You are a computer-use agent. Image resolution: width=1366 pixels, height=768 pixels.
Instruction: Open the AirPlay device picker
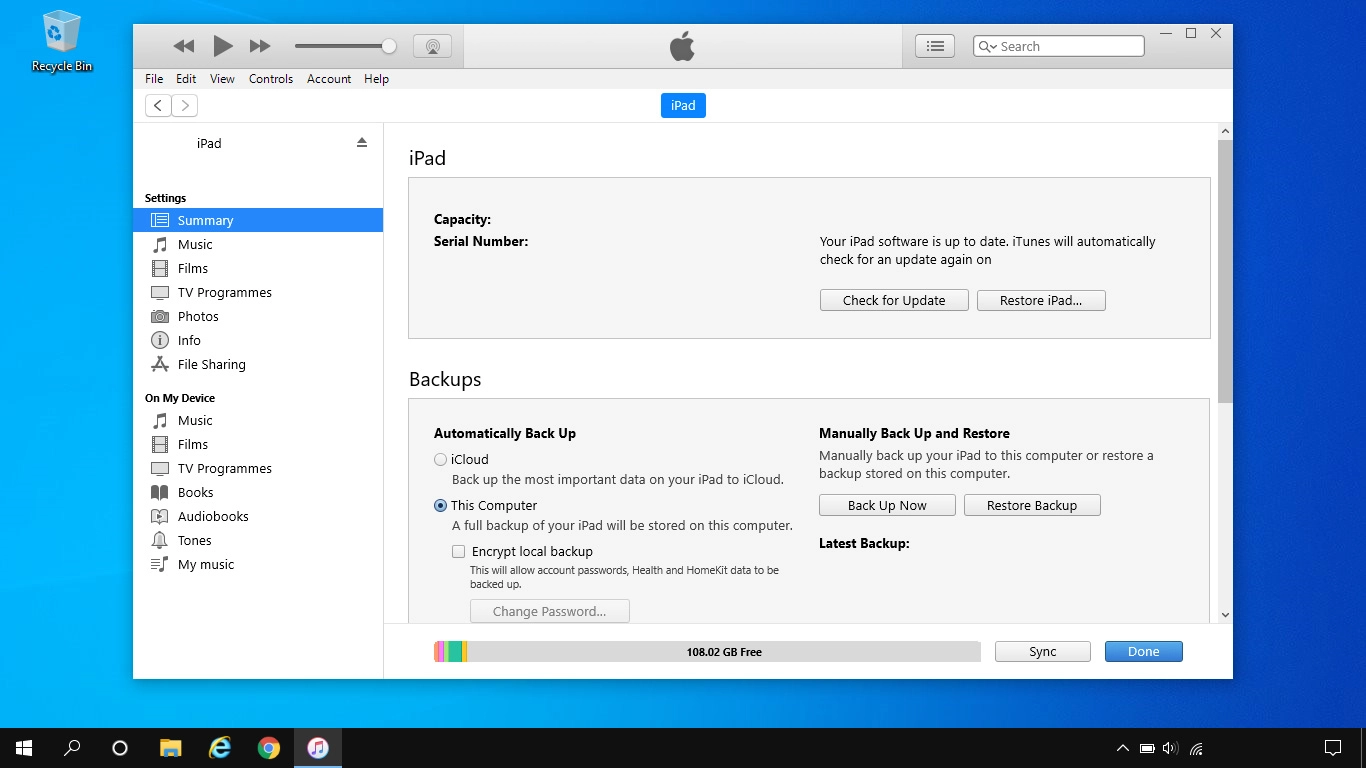pos(432,45)
